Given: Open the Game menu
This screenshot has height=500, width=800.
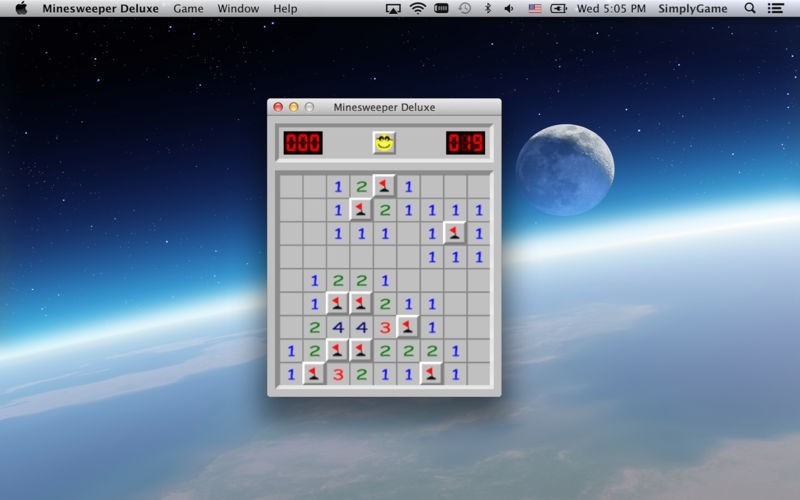Looking at the screenshot, I should tap(188, 8).
